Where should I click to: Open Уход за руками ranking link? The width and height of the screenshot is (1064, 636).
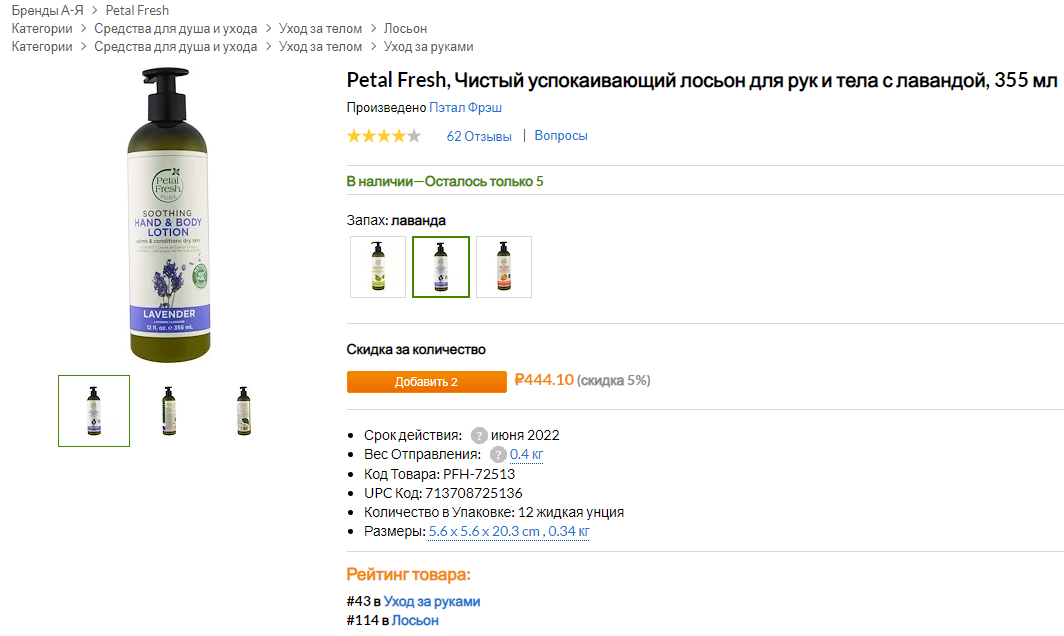[432, 601]
